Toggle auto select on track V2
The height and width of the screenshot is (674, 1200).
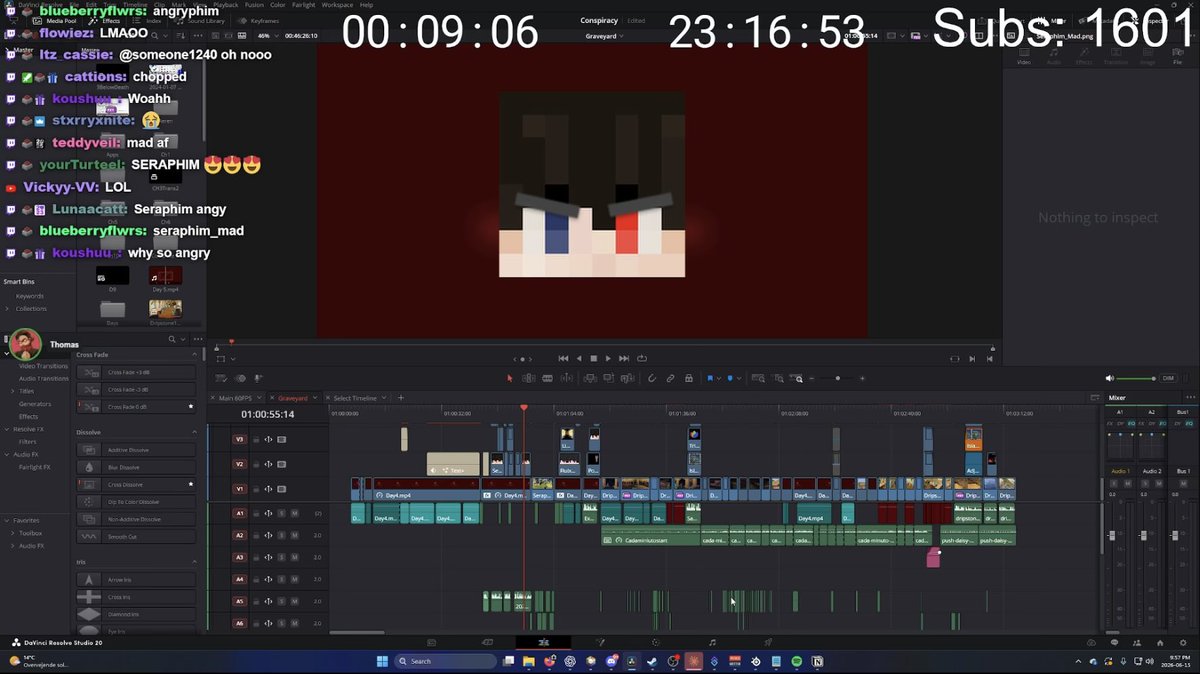click(268, 464)
